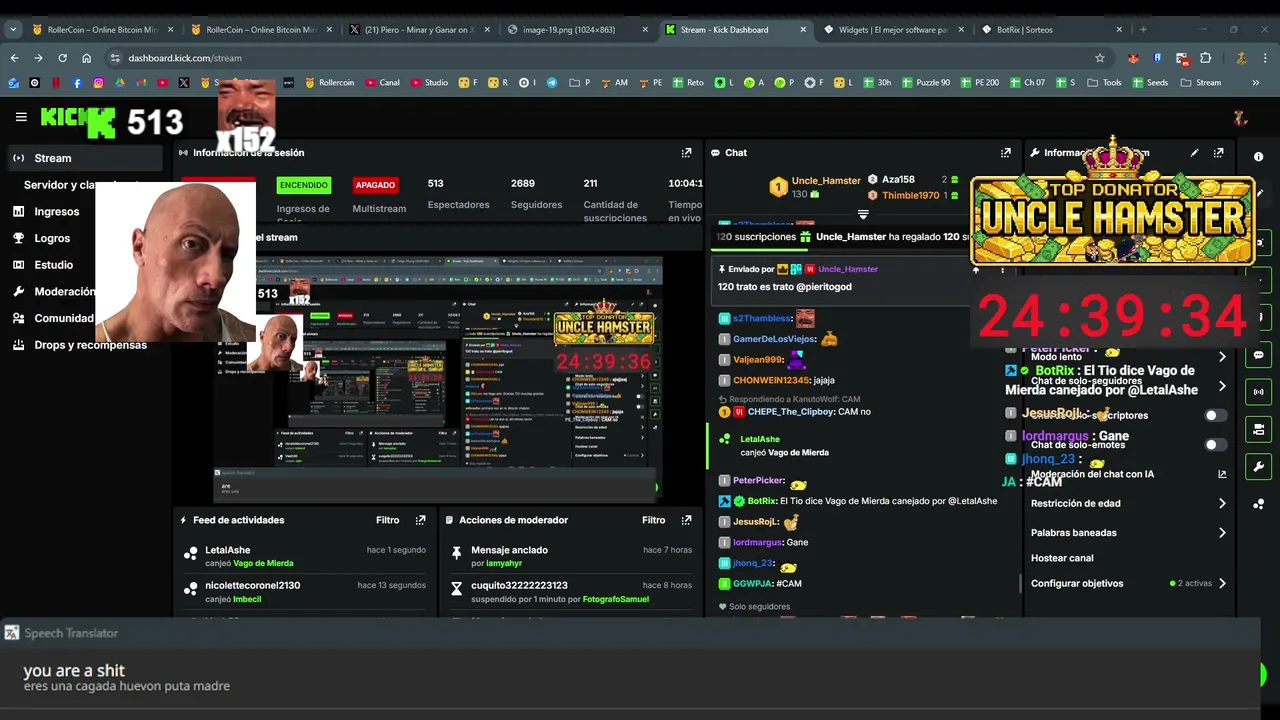
Task: Click the ENCENDIDO status badge
Action: 303,185
